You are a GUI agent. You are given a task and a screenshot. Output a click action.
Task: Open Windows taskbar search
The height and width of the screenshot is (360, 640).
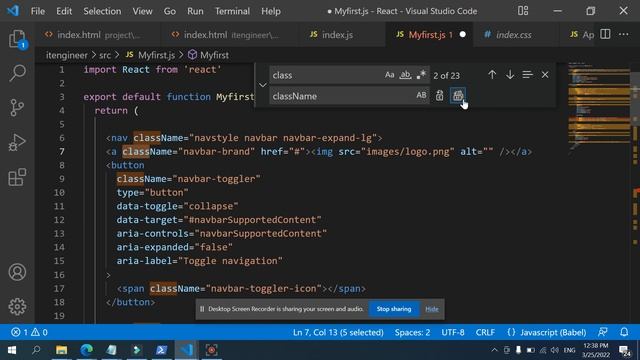[x=36, y=350]
